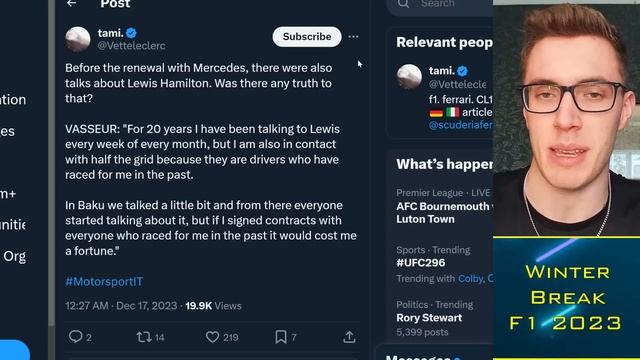Open the @Vetteleclerc handle in post header
The height and width of the screenshot is (360, 640).
coord(131,46)
